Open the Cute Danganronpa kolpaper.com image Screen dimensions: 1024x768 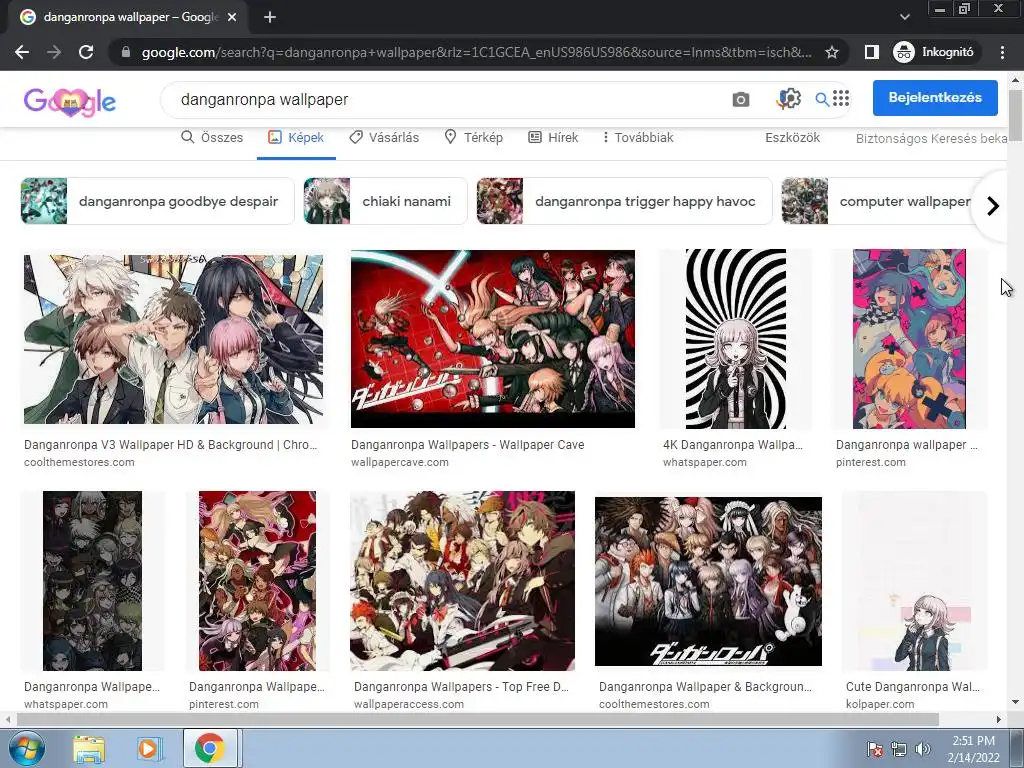tap(914, 581)
